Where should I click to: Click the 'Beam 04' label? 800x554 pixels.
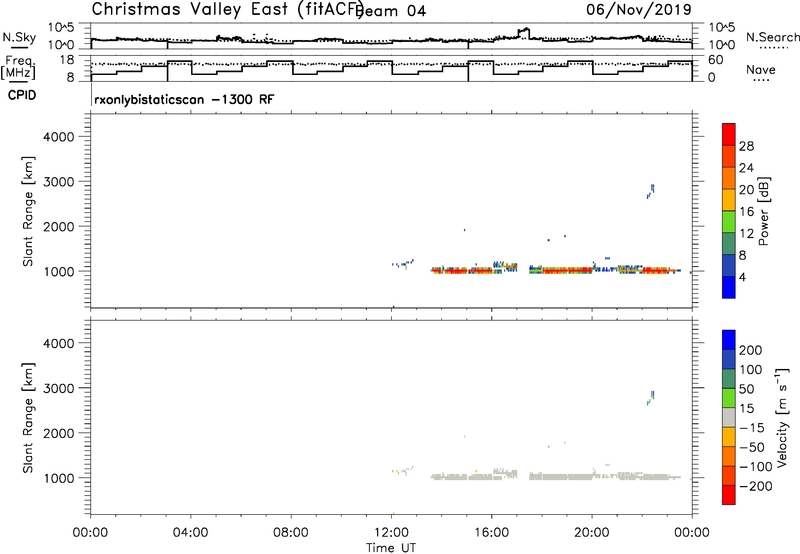(392, 11)
